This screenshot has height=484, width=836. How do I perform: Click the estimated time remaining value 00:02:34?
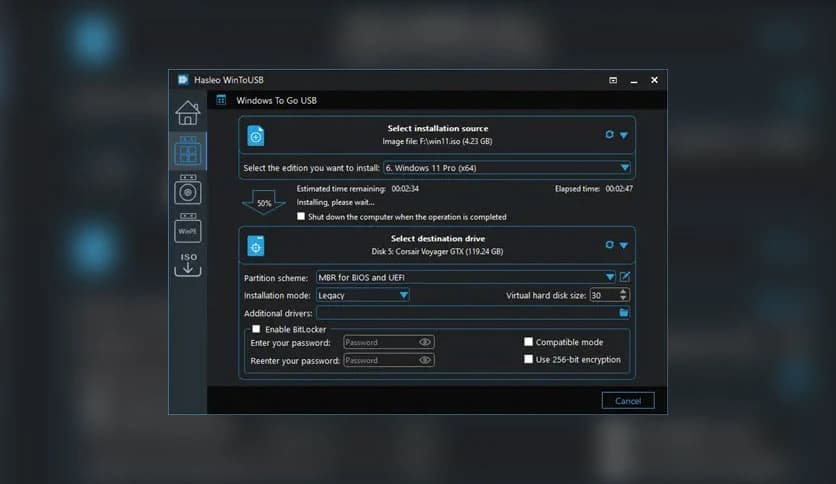(405, 189)
